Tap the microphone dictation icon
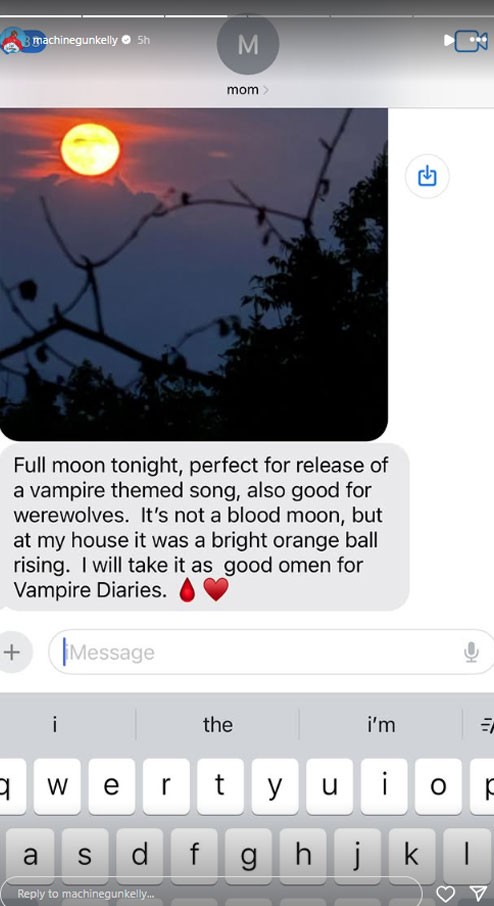 click(471, 652)
